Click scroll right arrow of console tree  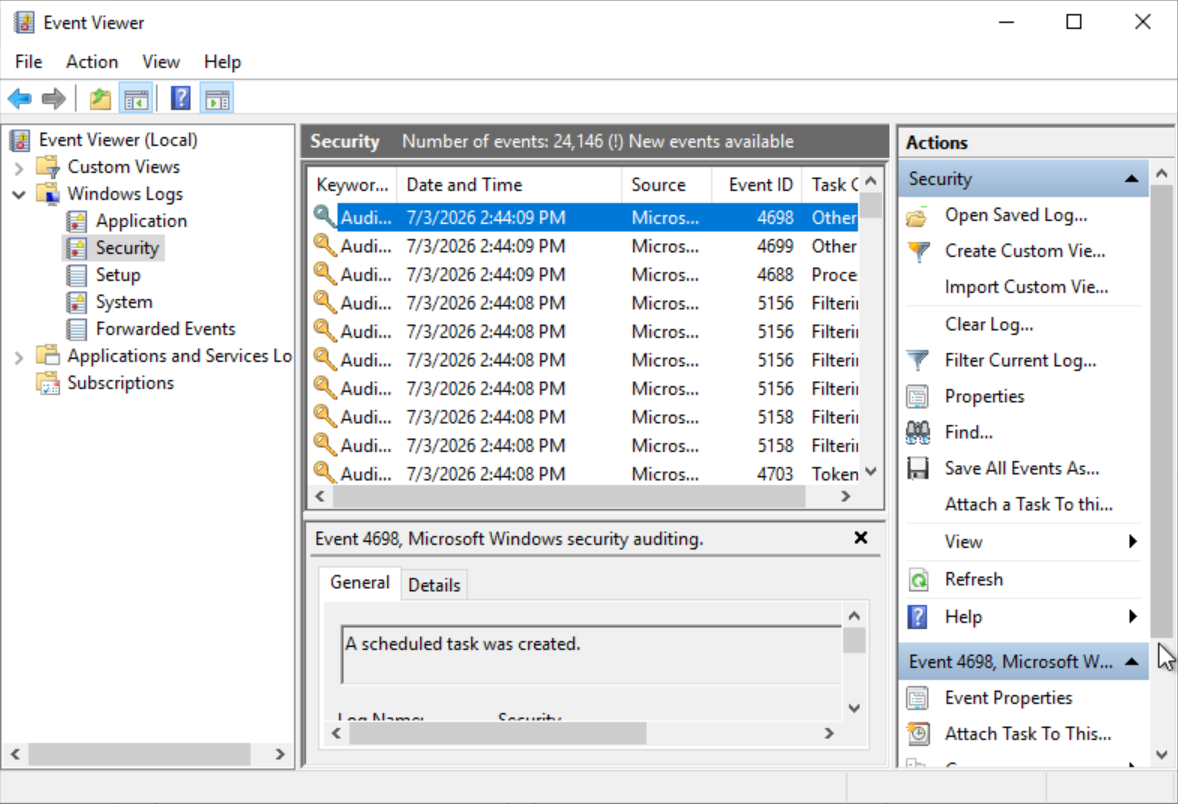pos(280,754)
